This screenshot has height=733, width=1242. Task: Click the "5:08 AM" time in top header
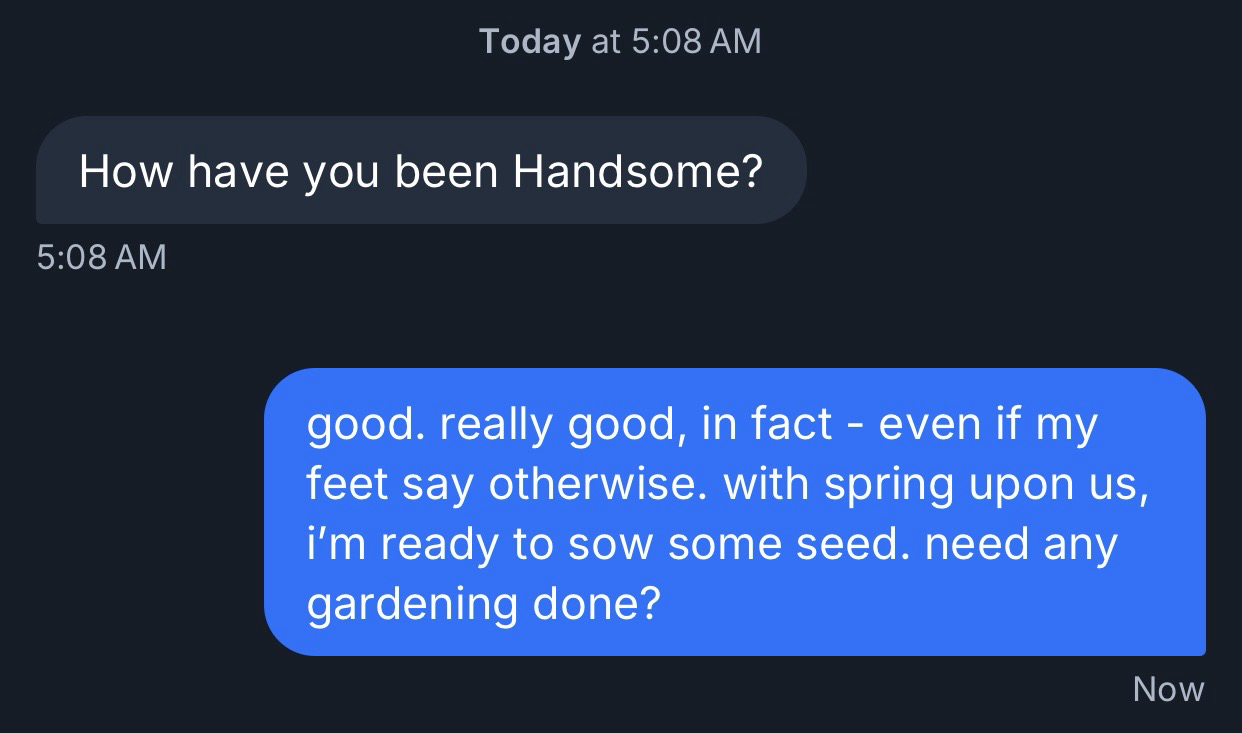[696, 41]
